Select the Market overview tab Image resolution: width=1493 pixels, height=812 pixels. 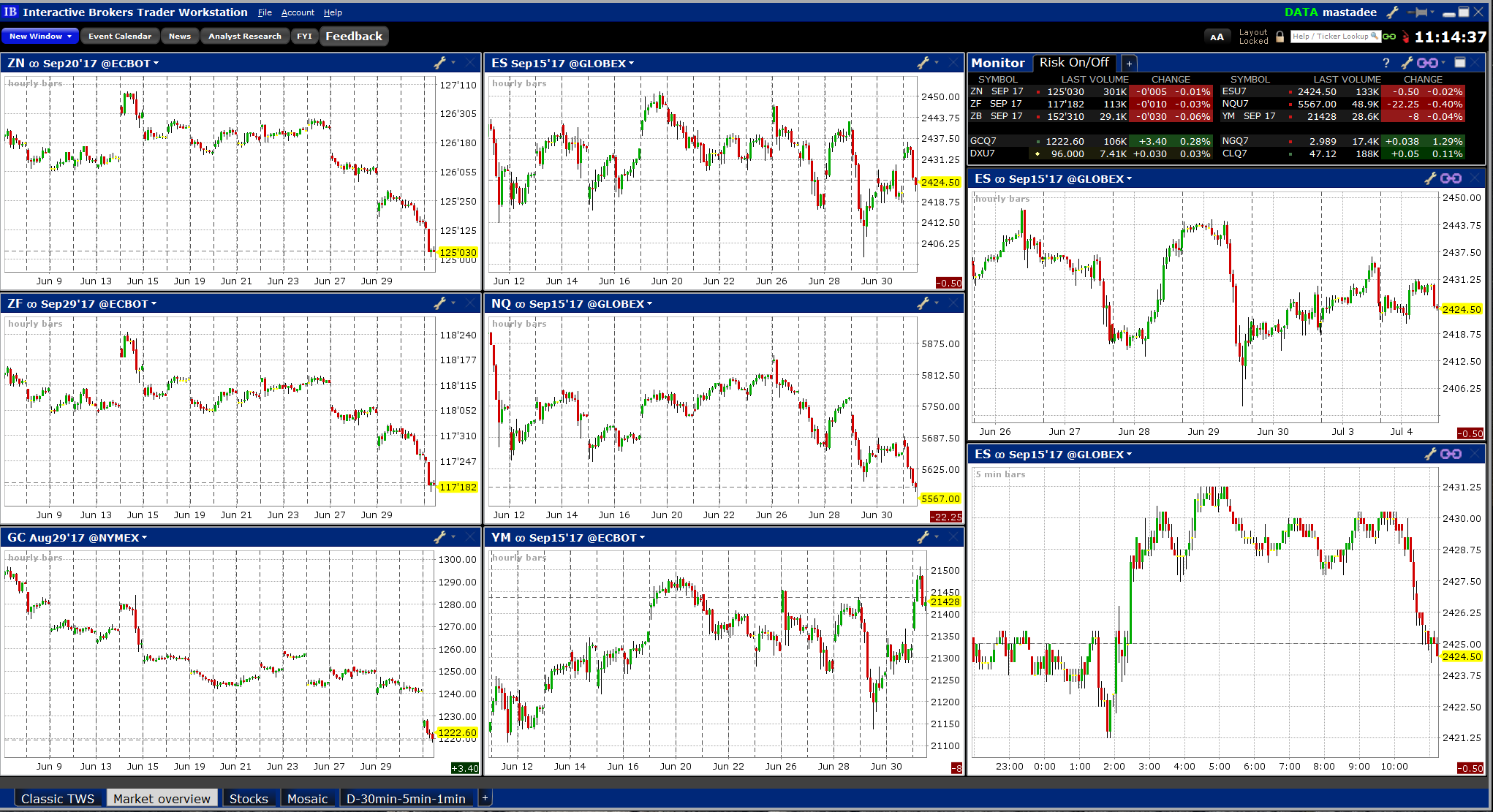tap(162, 799)
